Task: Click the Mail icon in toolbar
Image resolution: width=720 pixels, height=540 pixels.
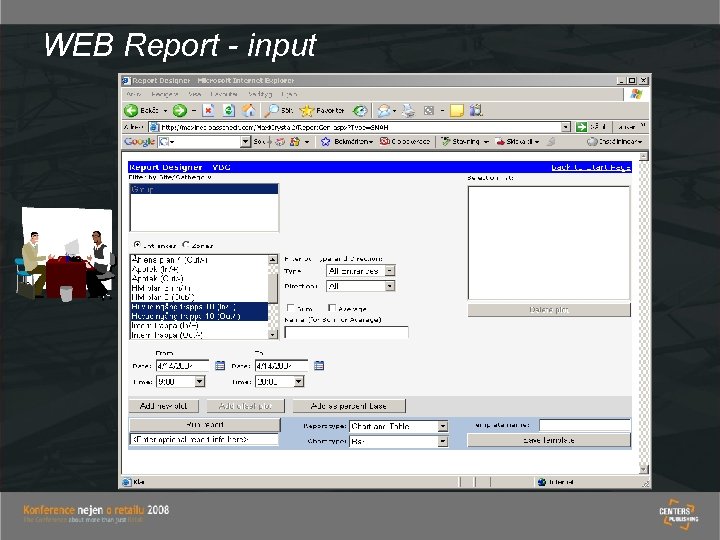Action: tap(384, 110)
